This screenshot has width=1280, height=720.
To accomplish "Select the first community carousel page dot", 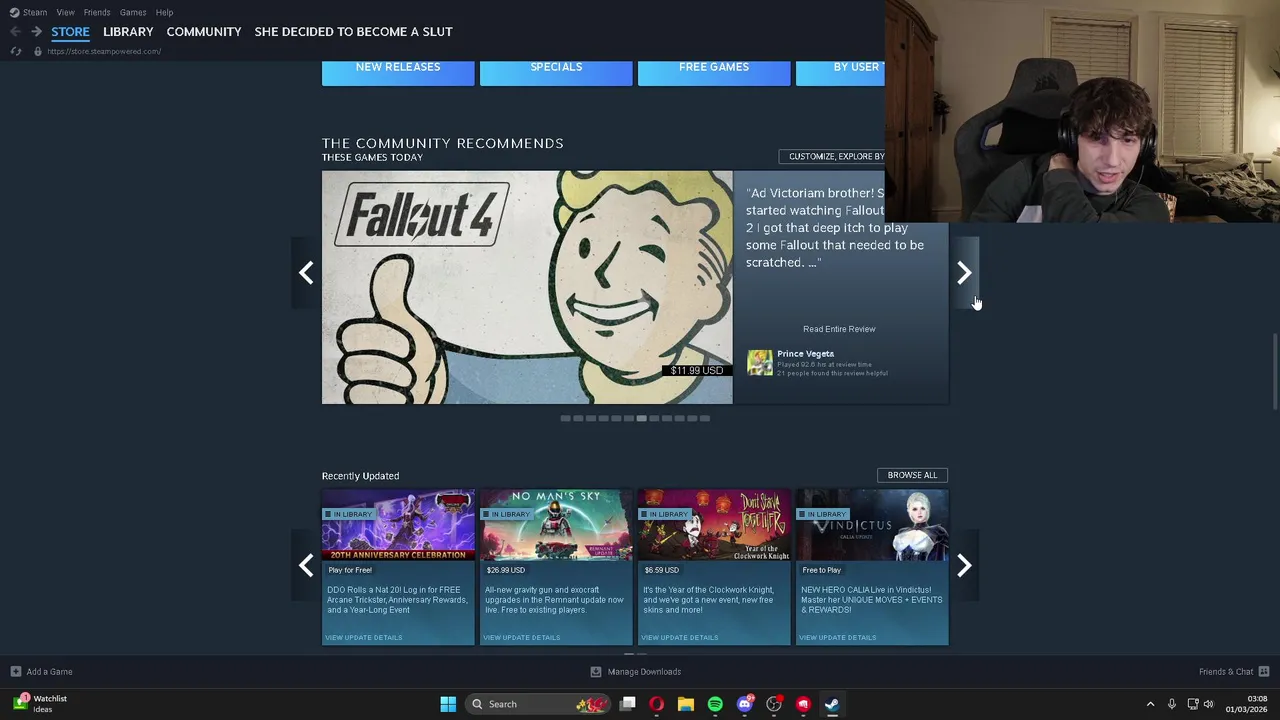I will (565, 418).
